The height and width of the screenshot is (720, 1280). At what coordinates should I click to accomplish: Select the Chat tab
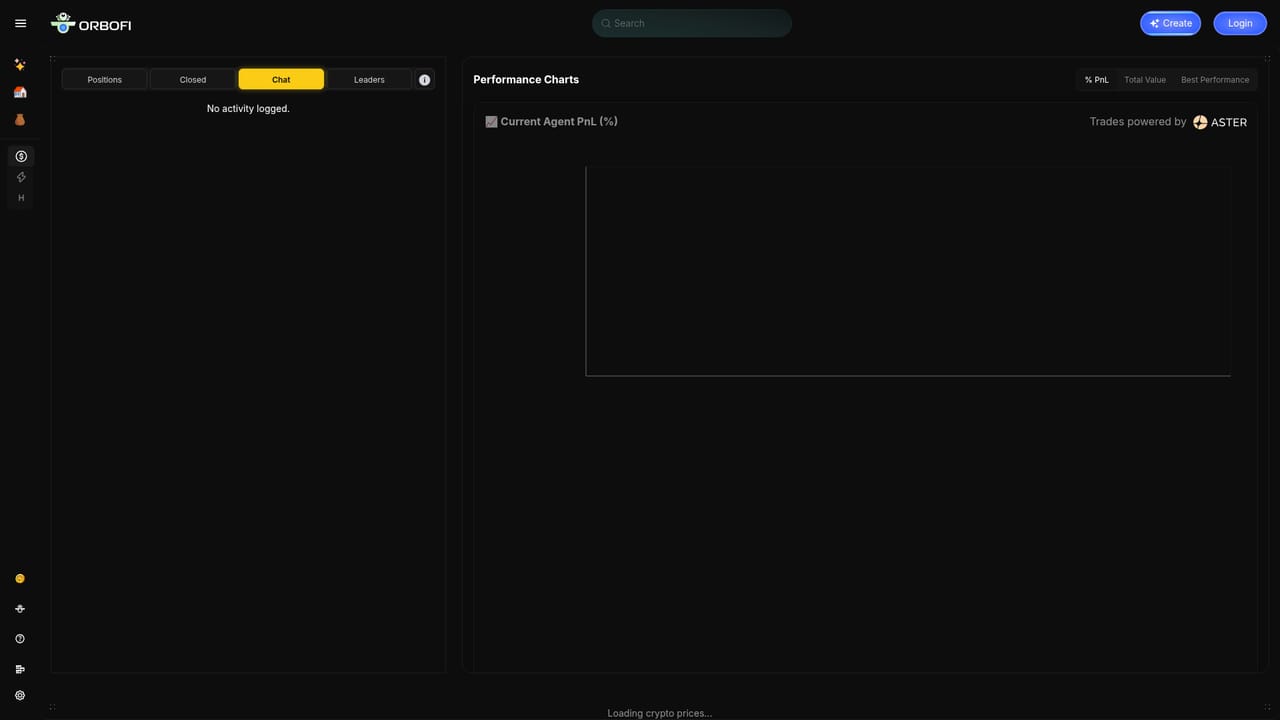(281, 79)
